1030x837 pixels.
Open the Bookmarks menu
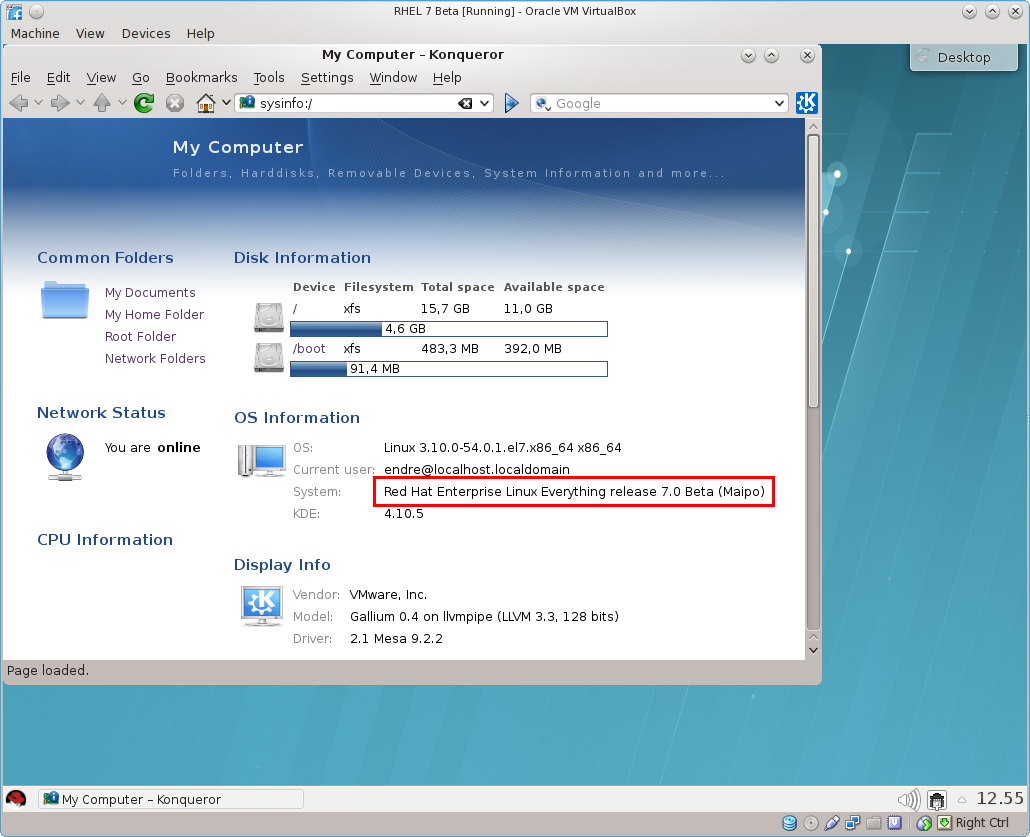pos(202,78)
